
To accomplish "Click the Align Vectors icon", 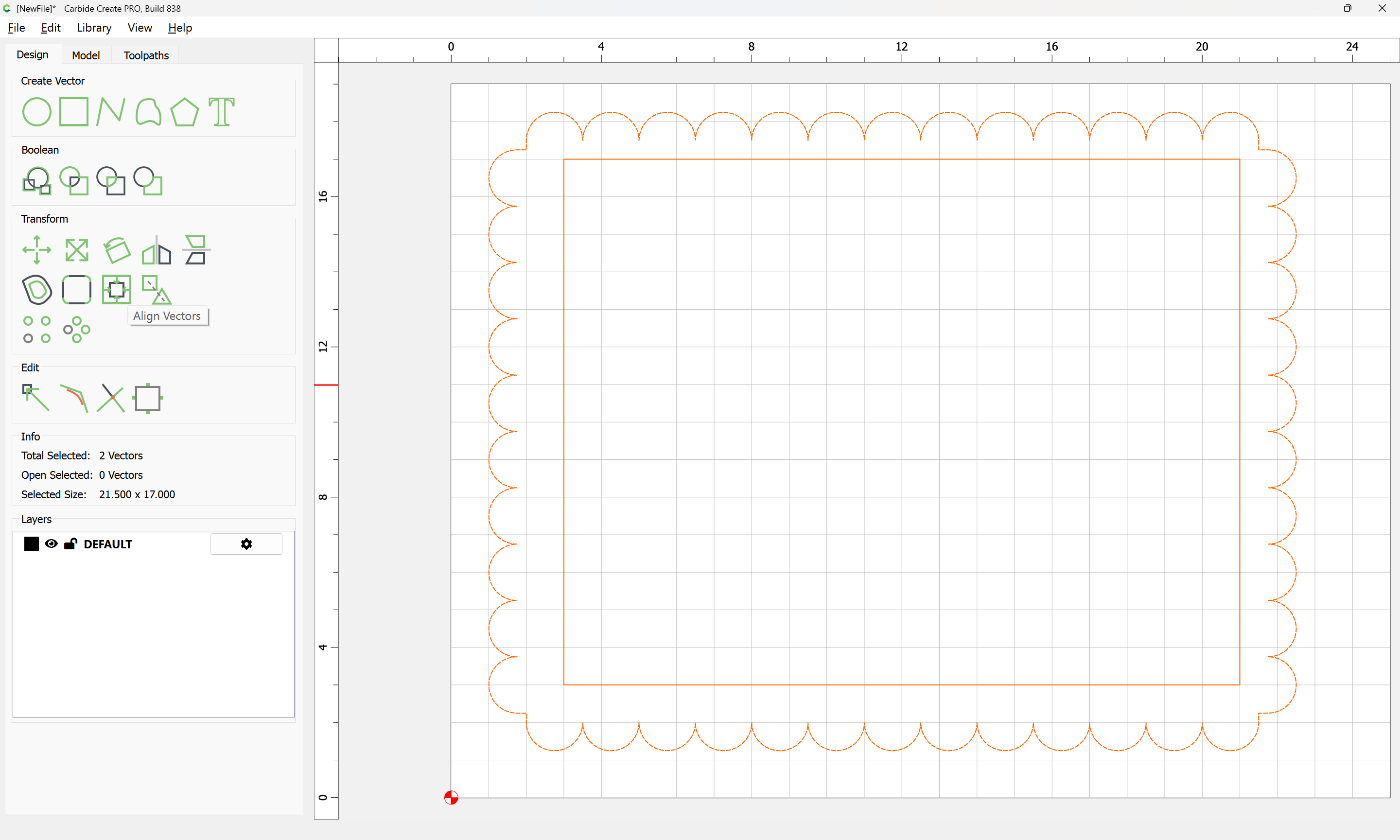I will pos(116,290).
